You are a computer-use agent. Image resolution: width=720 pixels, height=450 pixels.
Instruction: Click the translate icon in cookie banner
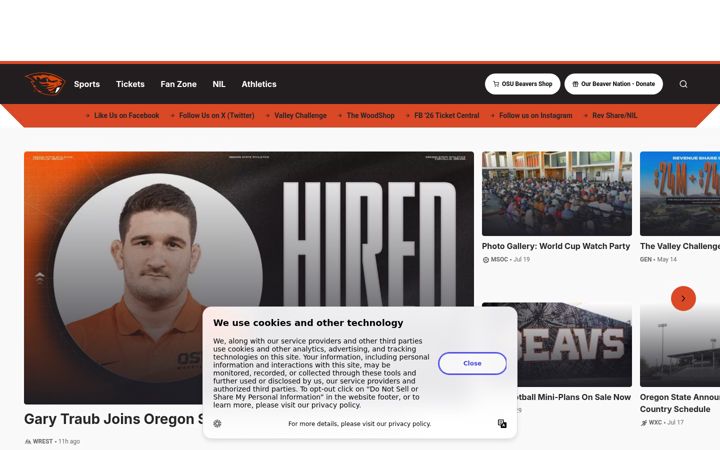(502, 423)
